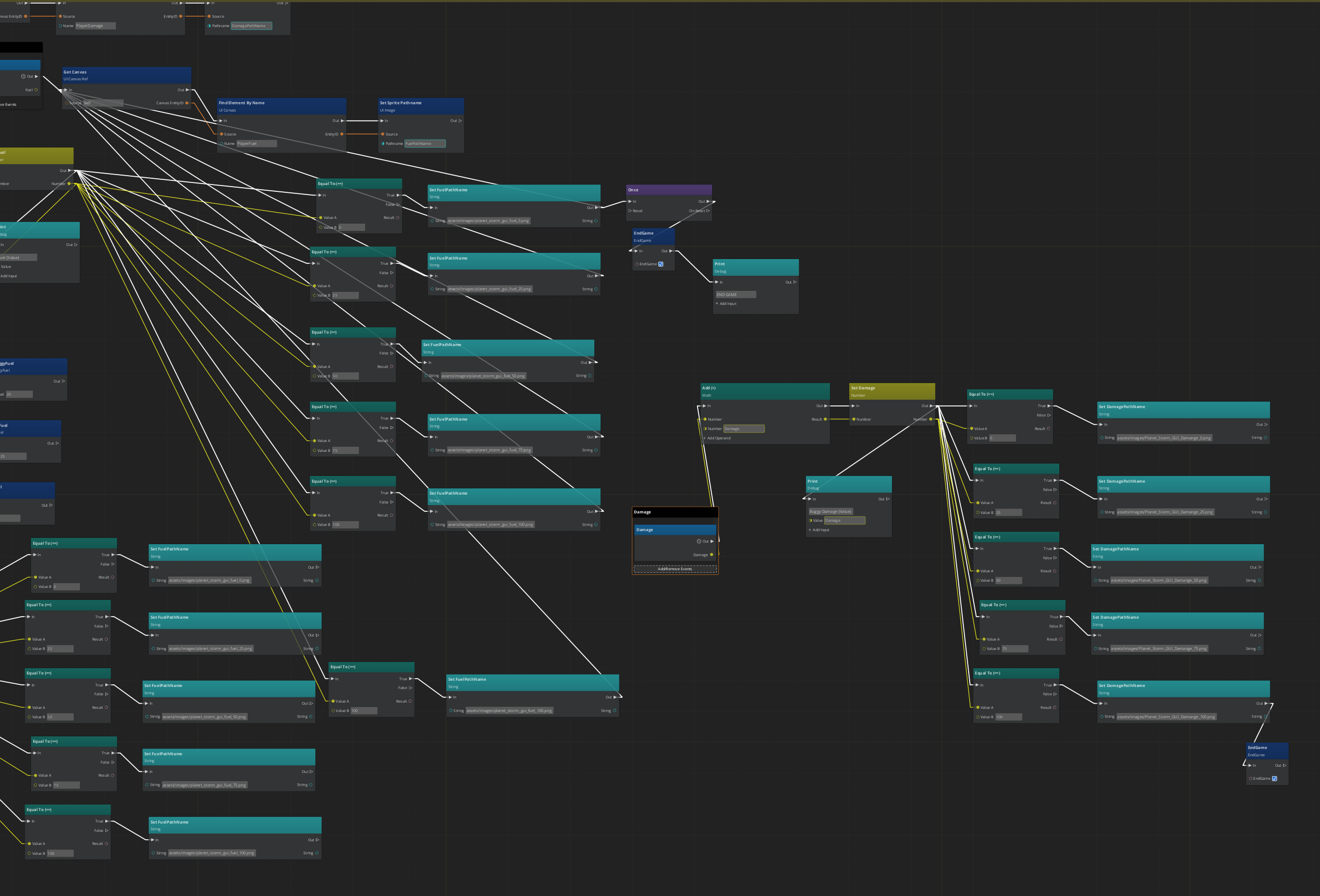The width and height of the screenshot is (1320, 896).
Task: Click Add Operand in the Add (+) node
Action: [718, 438]
